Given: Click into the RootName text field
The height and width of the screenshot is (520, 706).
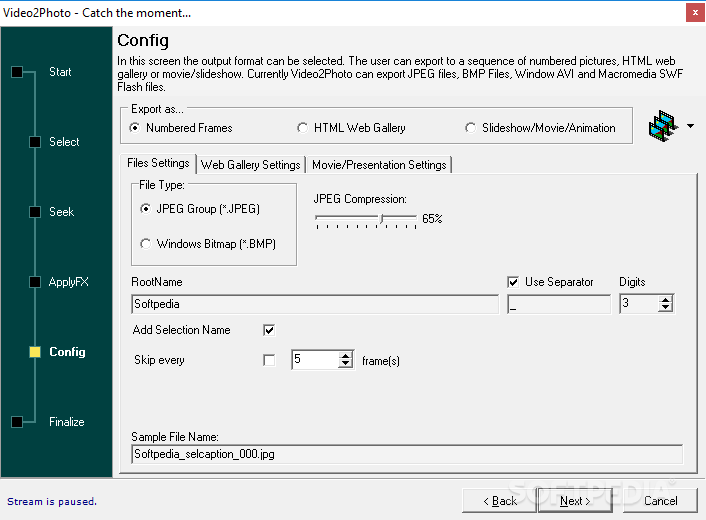Looking at the screenshot, I should (315, 304).
